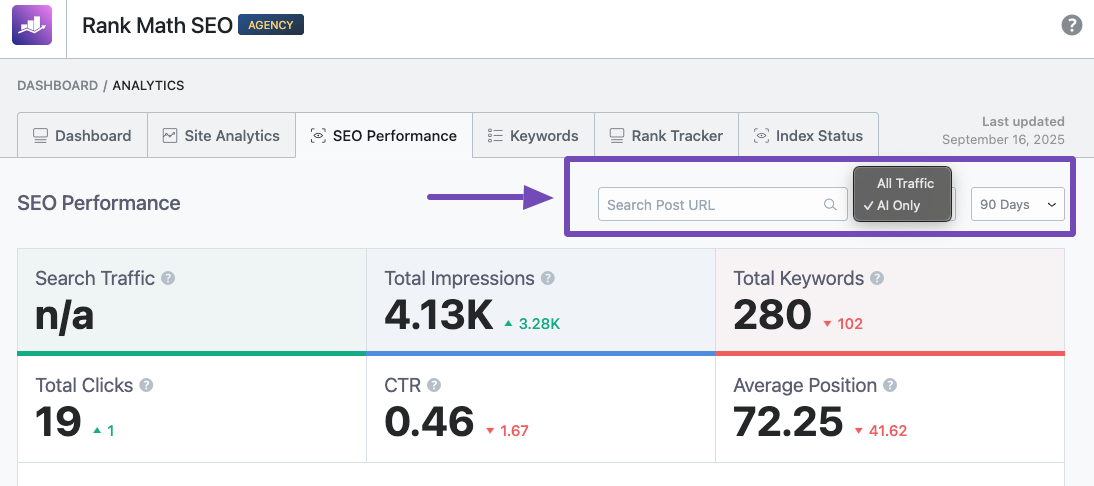Viewport: 1094px width, 486px height.
Task: Click the Total Impressions info icon
Action: tap(547, 278)
